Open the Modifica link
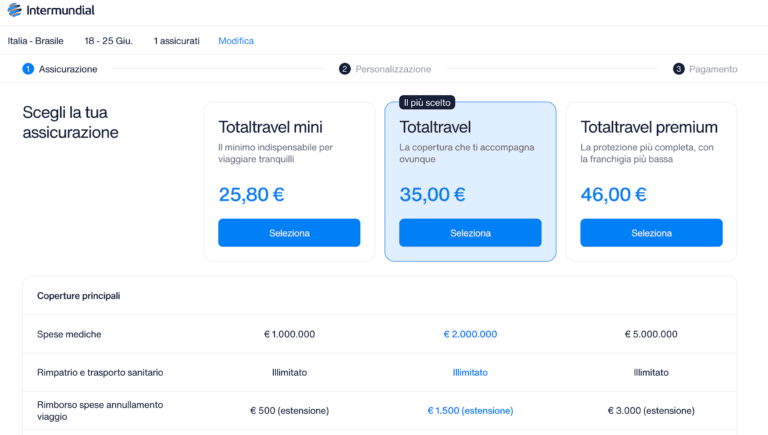The height and width of the screenshot is (435, 768). click(x=236, y=41)
